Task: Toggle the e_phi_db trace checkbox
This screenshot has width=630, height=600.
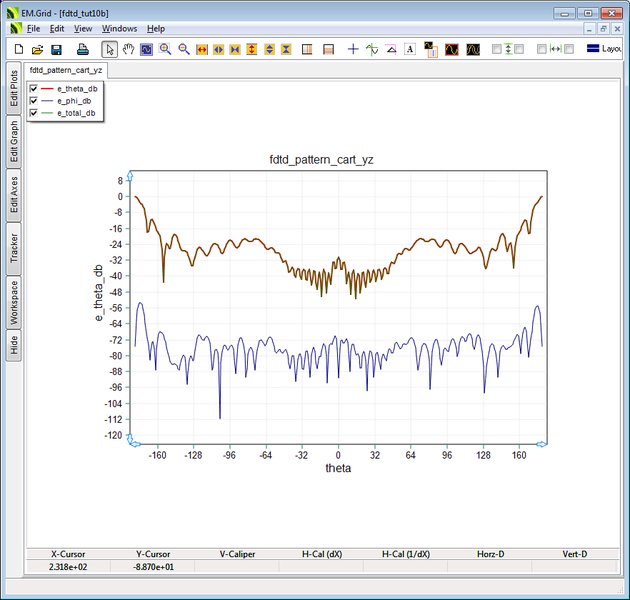Action: click(35, 101)
